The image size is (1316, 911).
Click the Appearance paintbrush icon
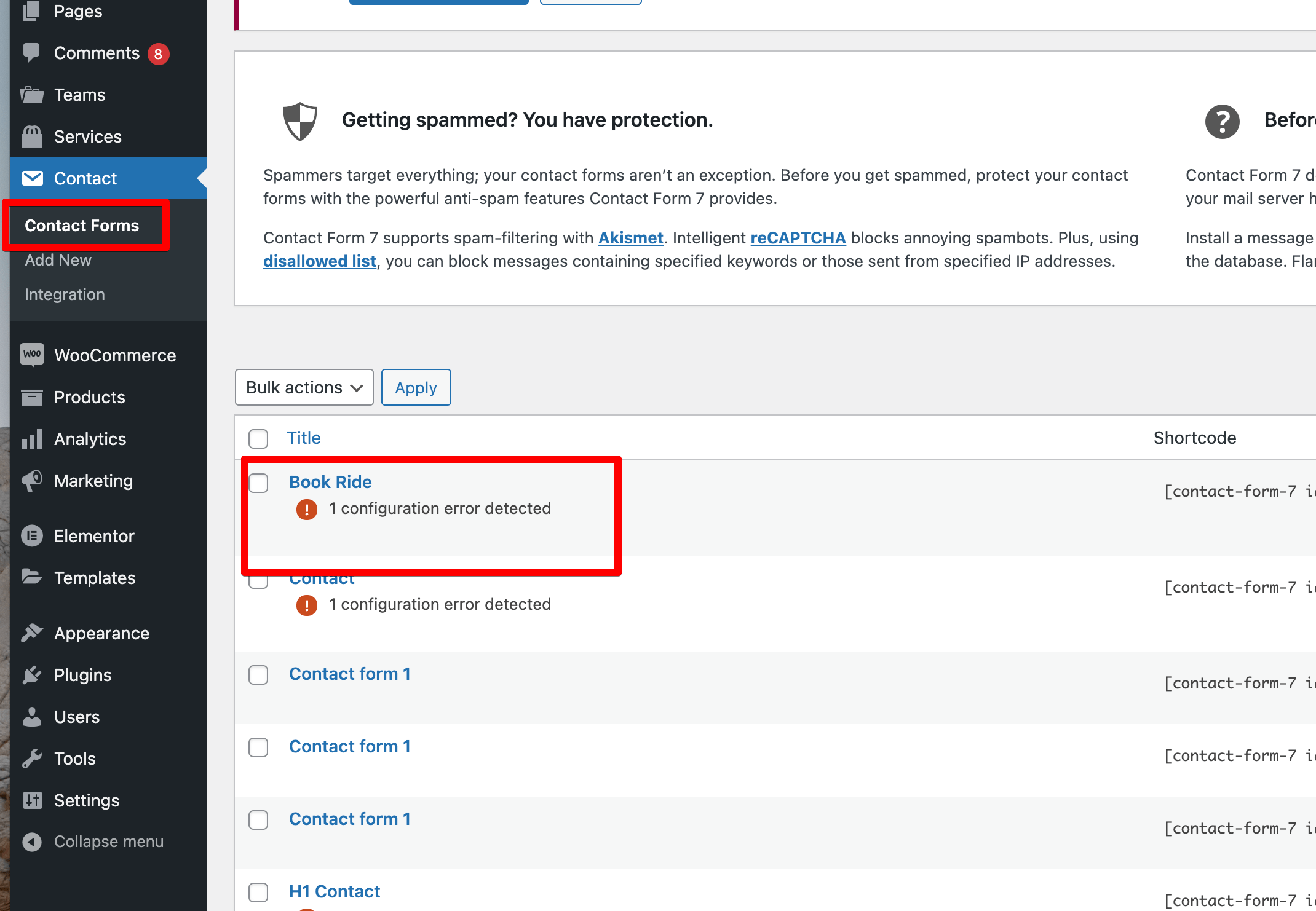pyautogui.click(x=32, y=633)
